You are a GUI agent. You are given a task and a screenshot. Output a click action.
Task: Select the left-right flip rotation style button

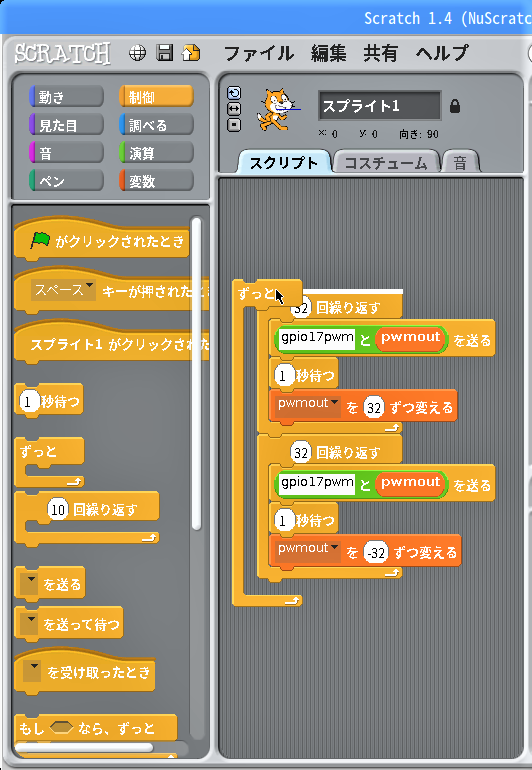234,109
